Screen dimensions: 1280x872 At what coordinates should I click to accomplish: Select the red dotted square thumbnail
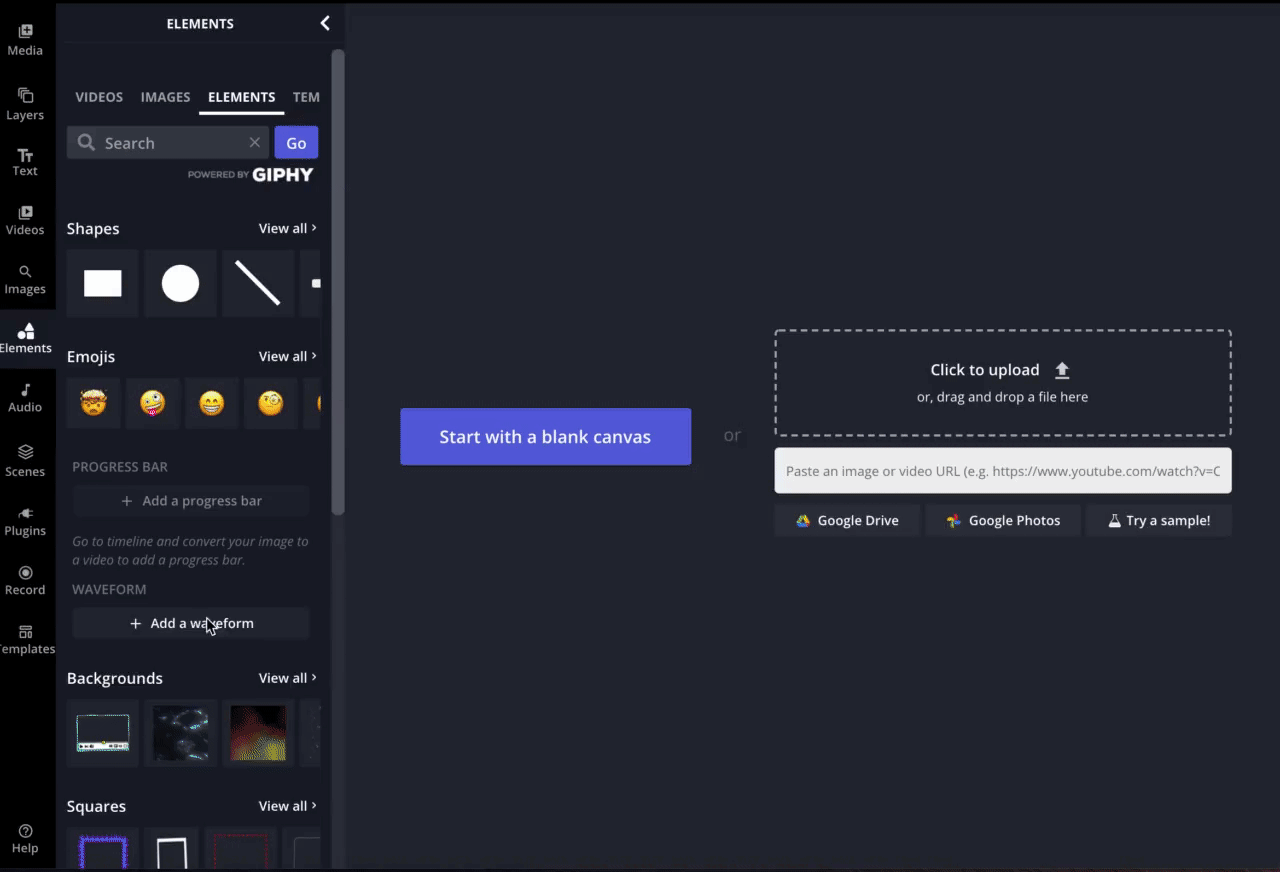241,850
